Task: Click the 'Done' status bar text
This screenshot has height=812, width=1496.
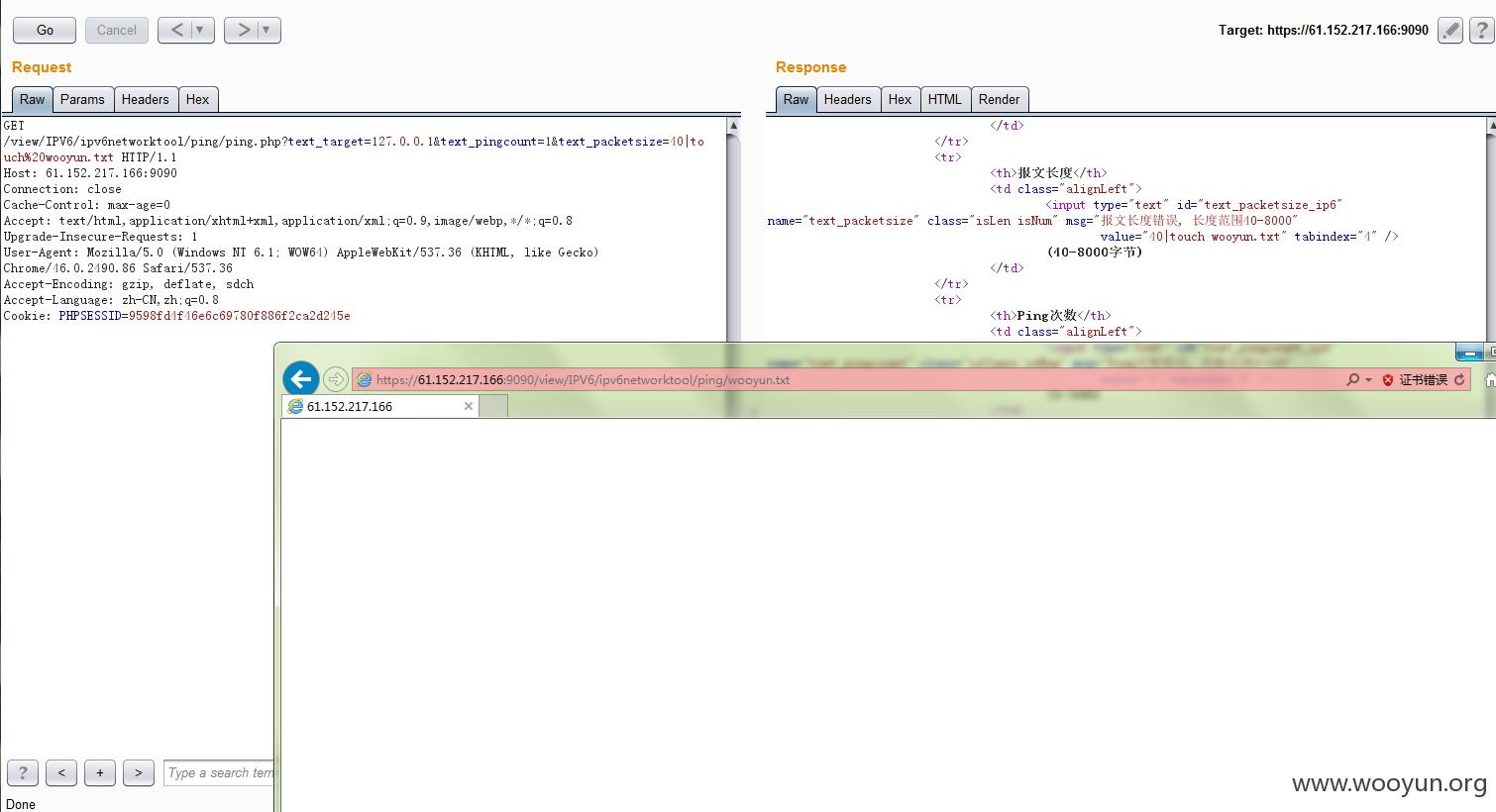Action: tap(21, 804)
